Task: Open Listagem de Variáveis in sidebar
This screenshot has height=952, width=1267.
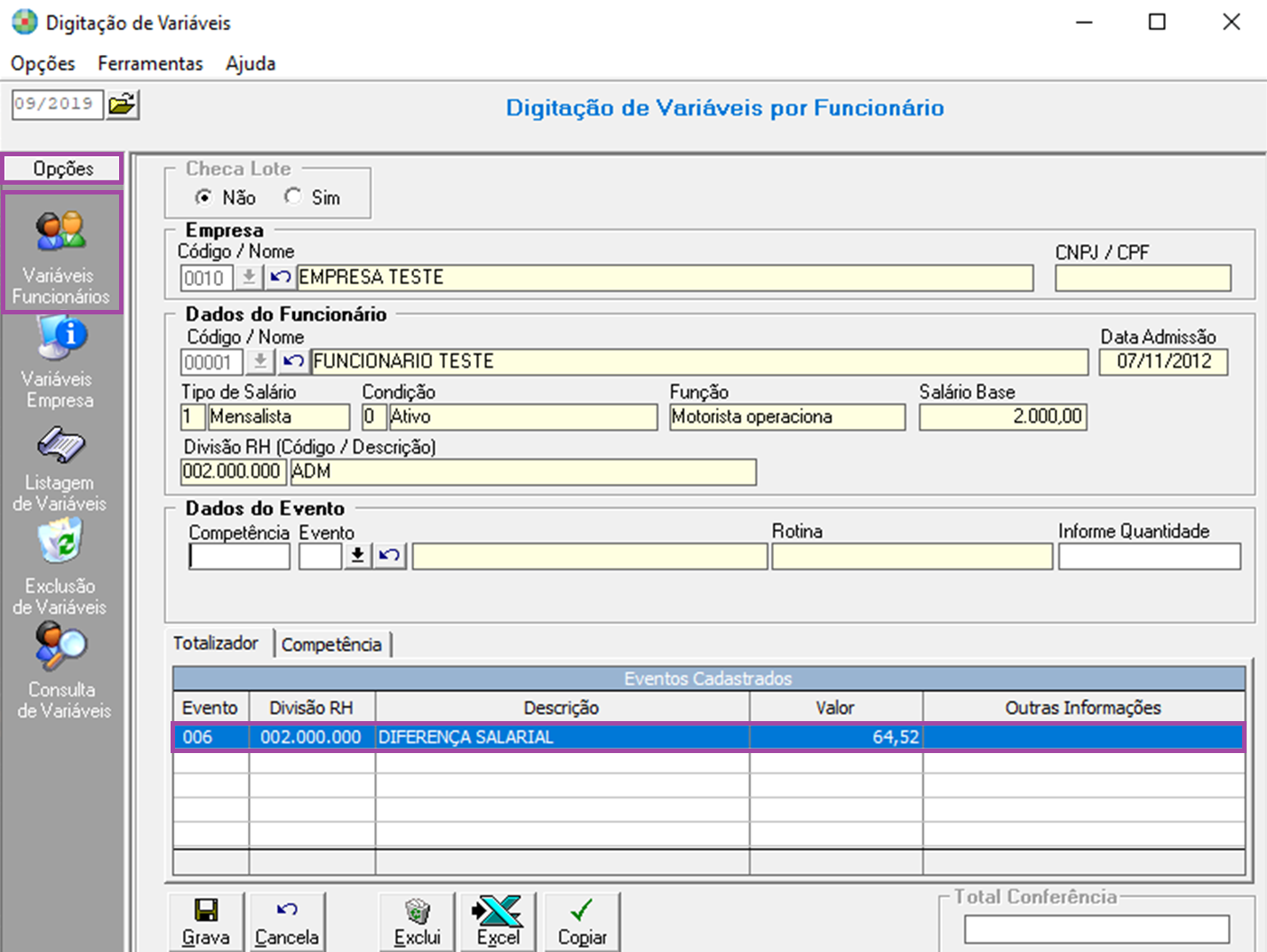Action: (60, 469)
